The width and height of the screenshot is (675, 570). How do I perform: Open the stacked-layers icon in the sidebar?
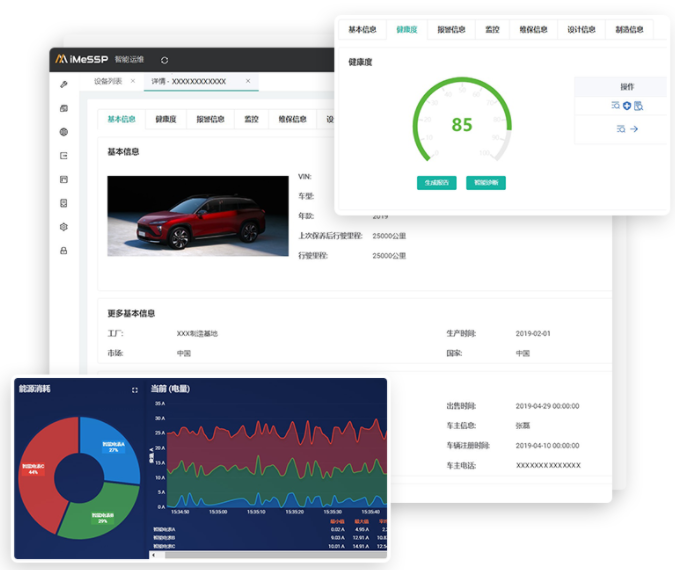coord(64,108)
